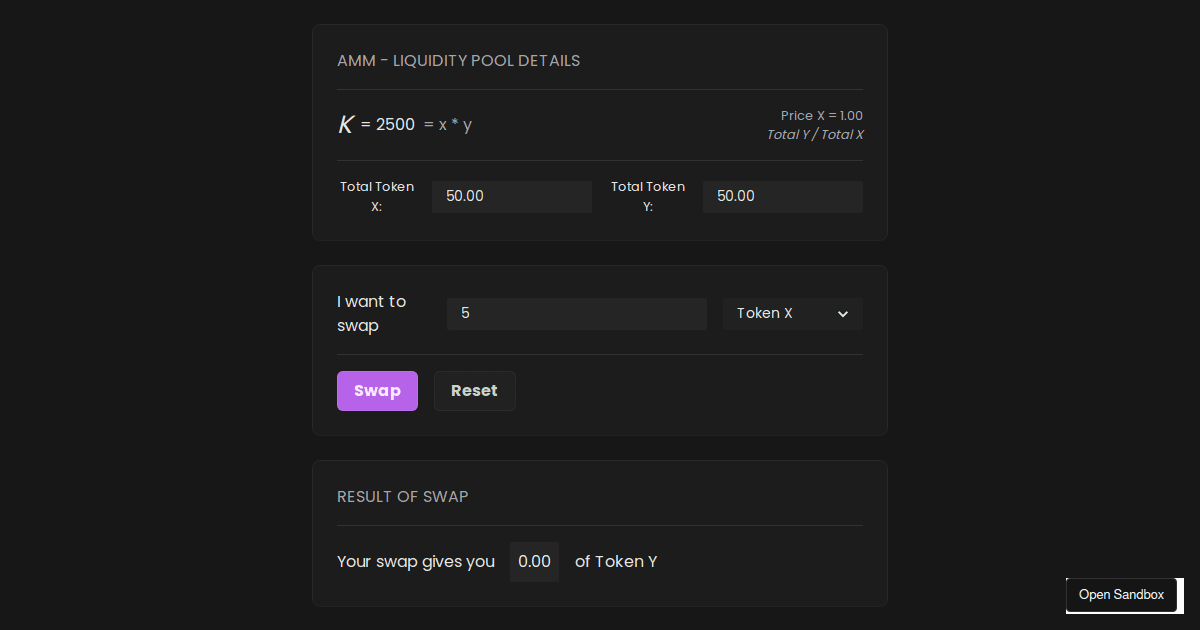Click the chevron on the token selector
This screenshot has height=630, width=1200.
pyautogui.click(x=844, y=313)
